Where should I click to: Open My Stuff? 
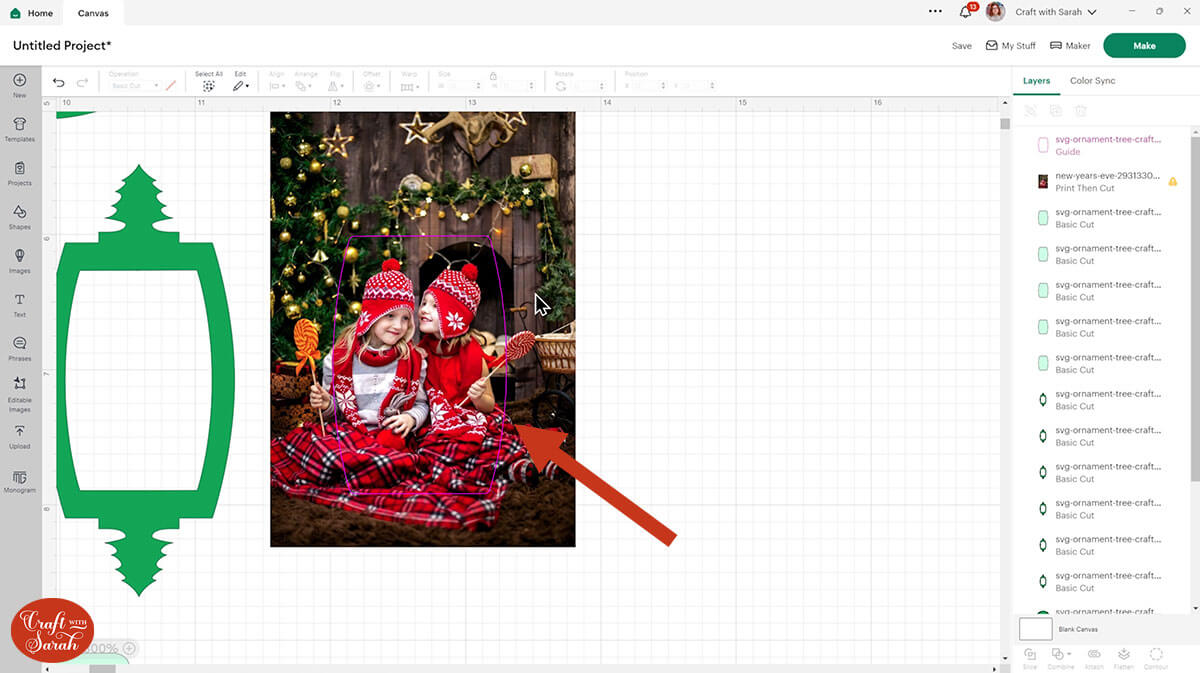(x=1011, y=46)
